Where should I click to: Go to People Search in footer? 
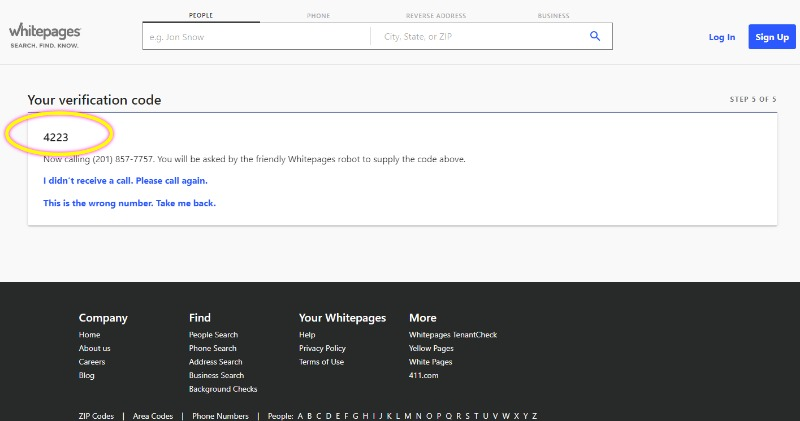click(x=213, y=335)
